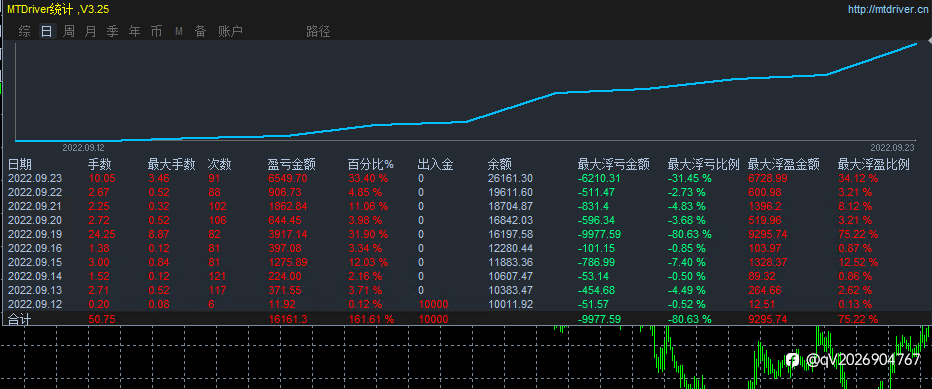Open the 备 notes tab

click(x=200, y=32)
